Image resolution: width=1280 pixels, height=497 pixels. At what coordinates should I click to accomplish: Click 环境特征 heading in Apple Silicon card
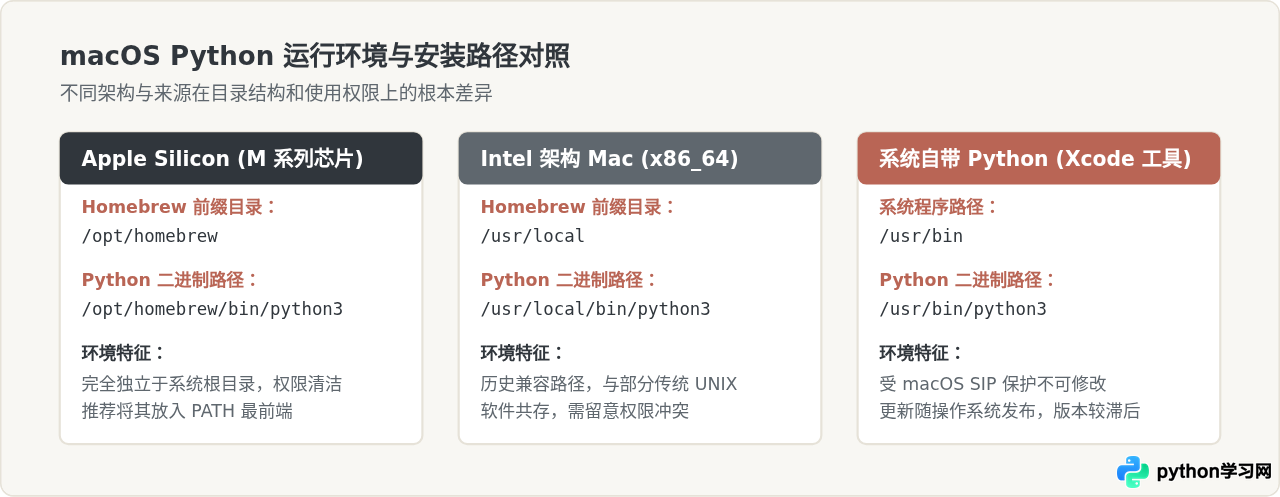[123, 353]
